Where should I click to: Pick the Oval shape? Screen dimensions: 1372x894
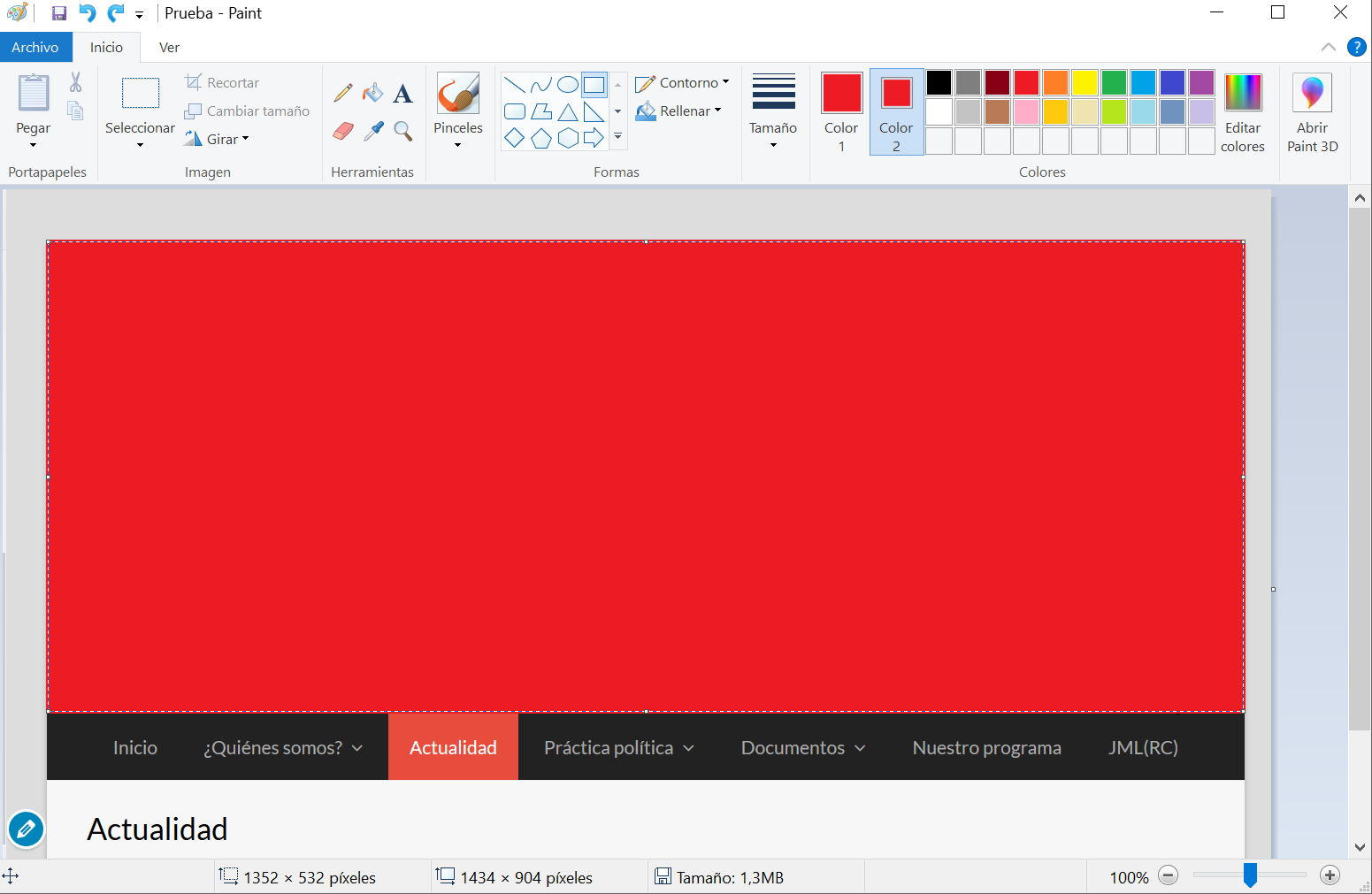pyautogui.click(x=568, y=85)
